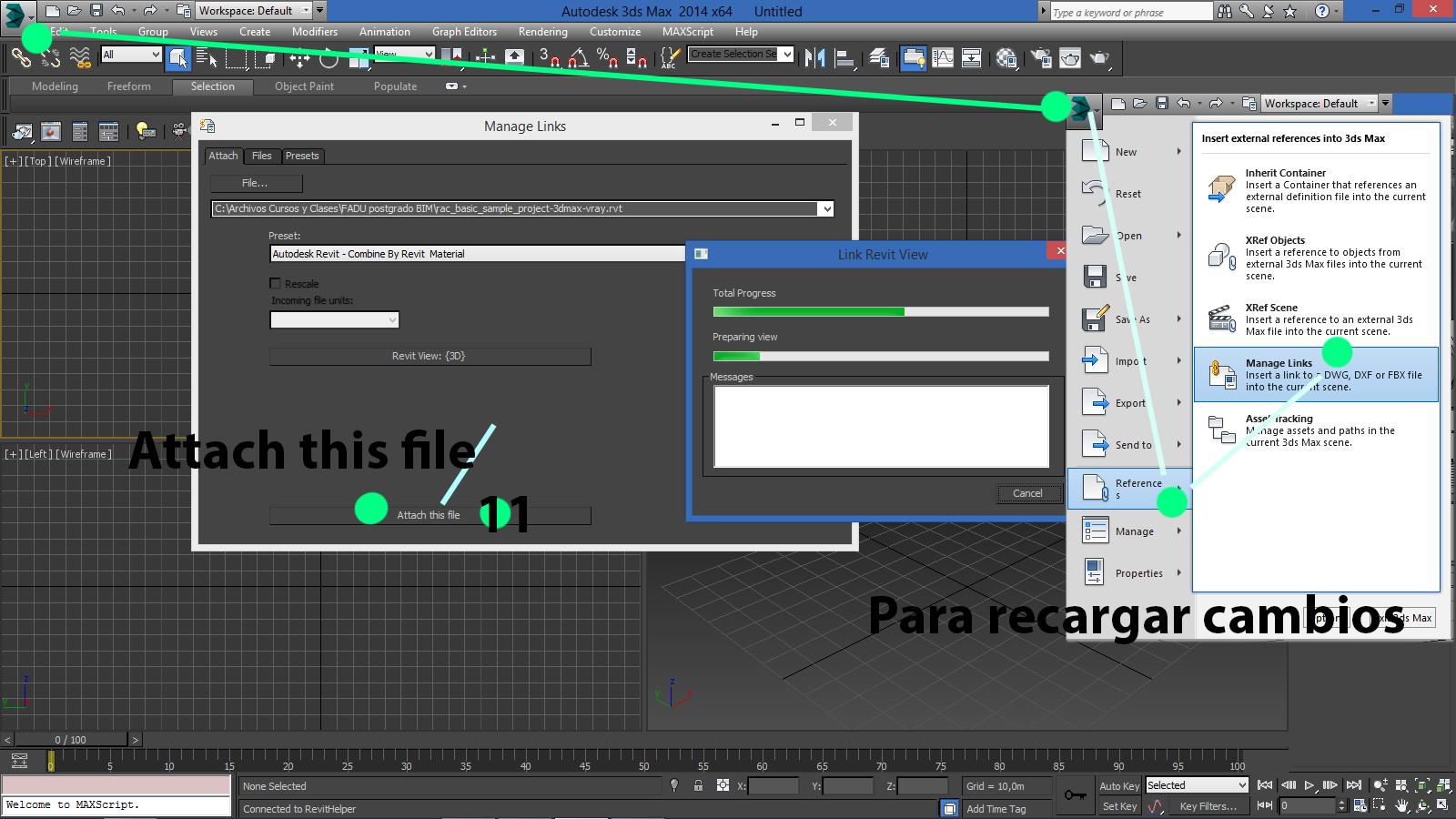Click the Undo arrow in quick access toolbar
The image size is (1456, 819).
click(118, 11)
